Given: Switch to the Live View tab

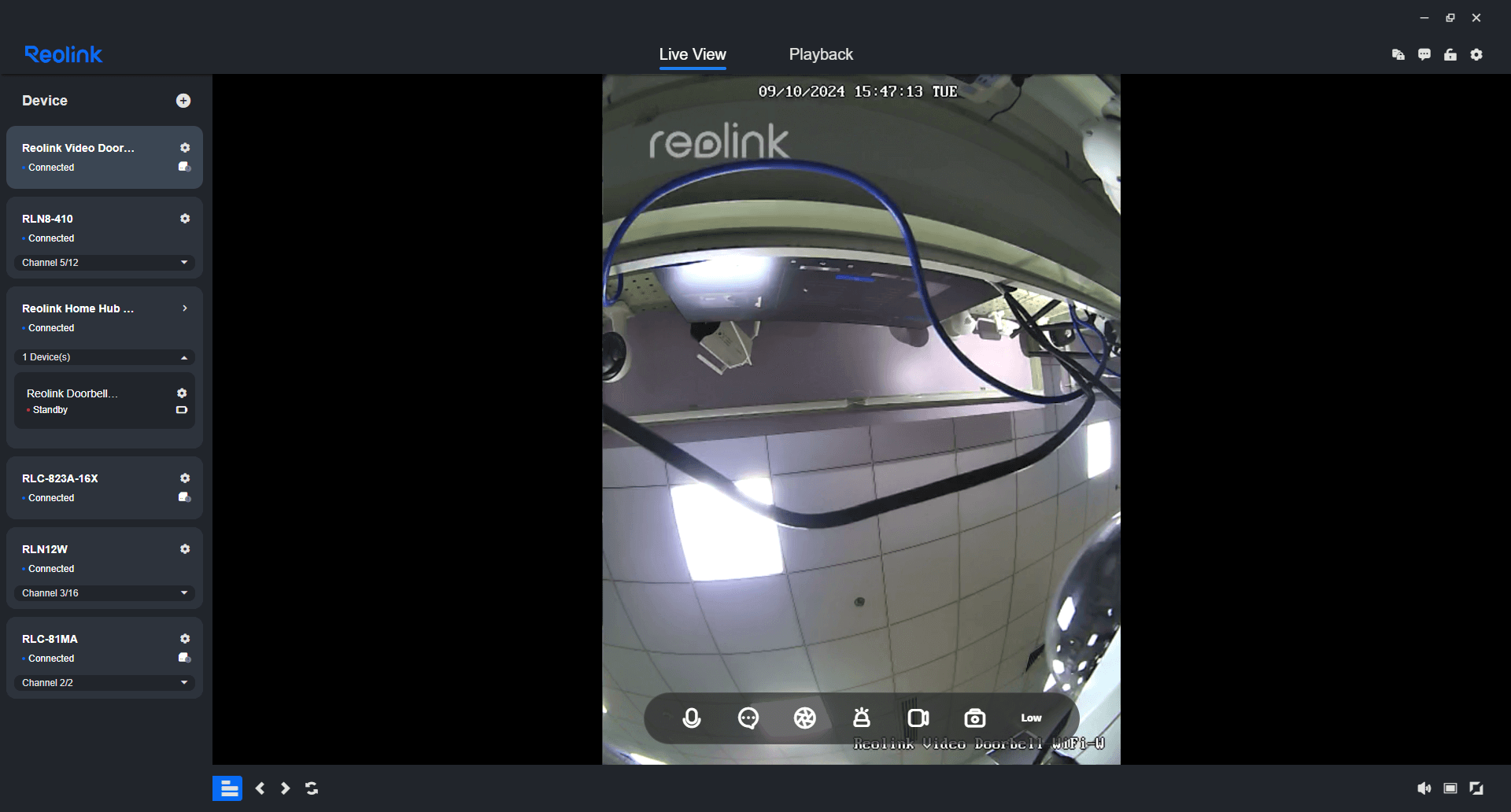Looking at the screenshot, I should point(693,54).
